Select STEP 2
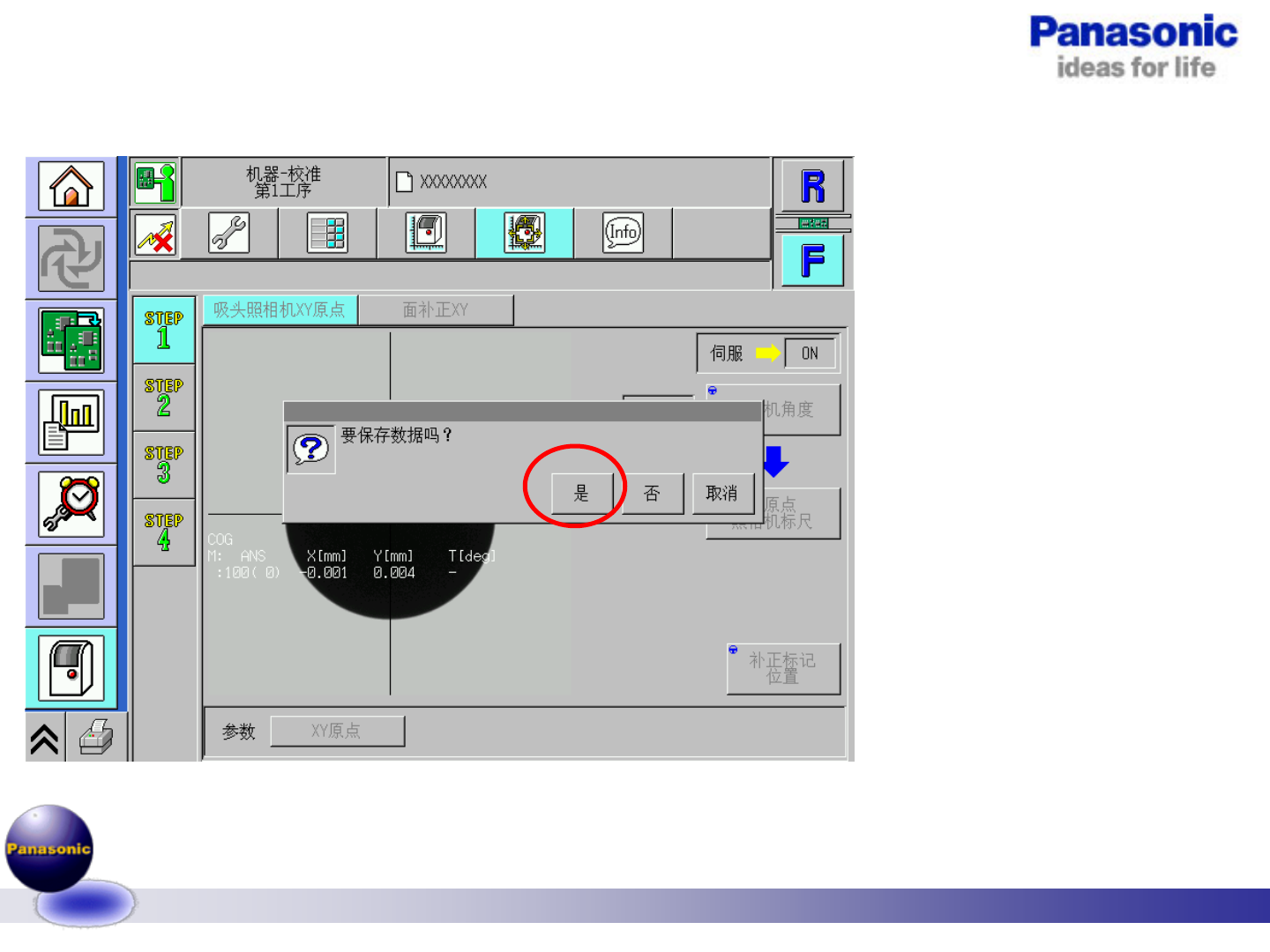The width and height of the screenshot is (1270, 952). pyautogui.click(x=164, y=398)
